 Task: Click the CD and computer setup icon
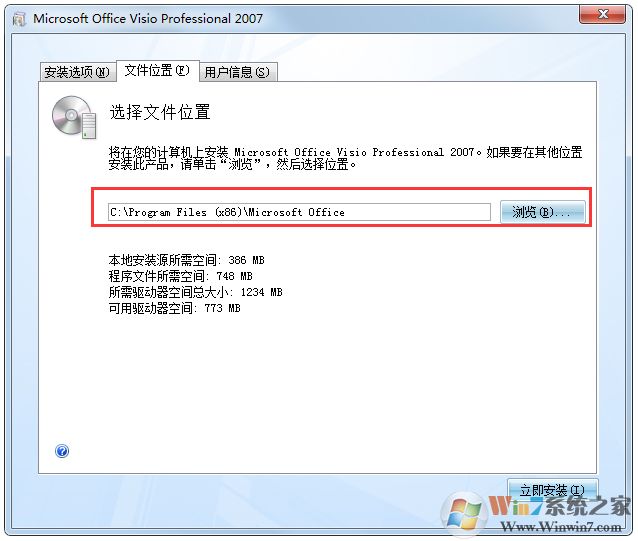coord(74,117)
